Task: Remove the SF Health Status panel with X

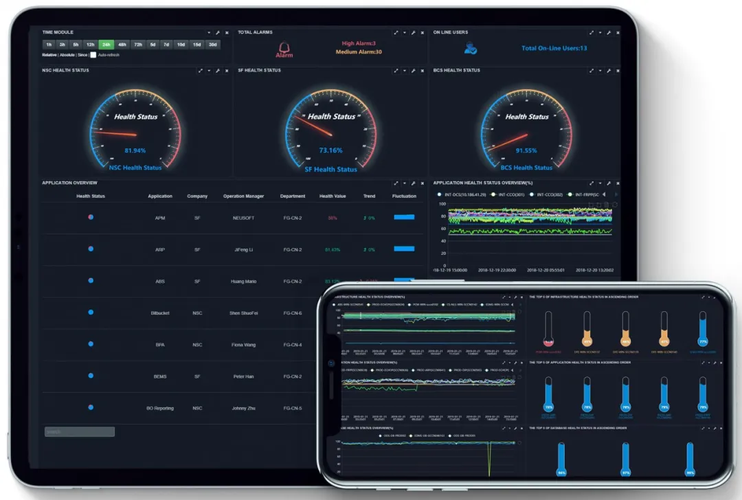Action: click(x=422, y=70)
